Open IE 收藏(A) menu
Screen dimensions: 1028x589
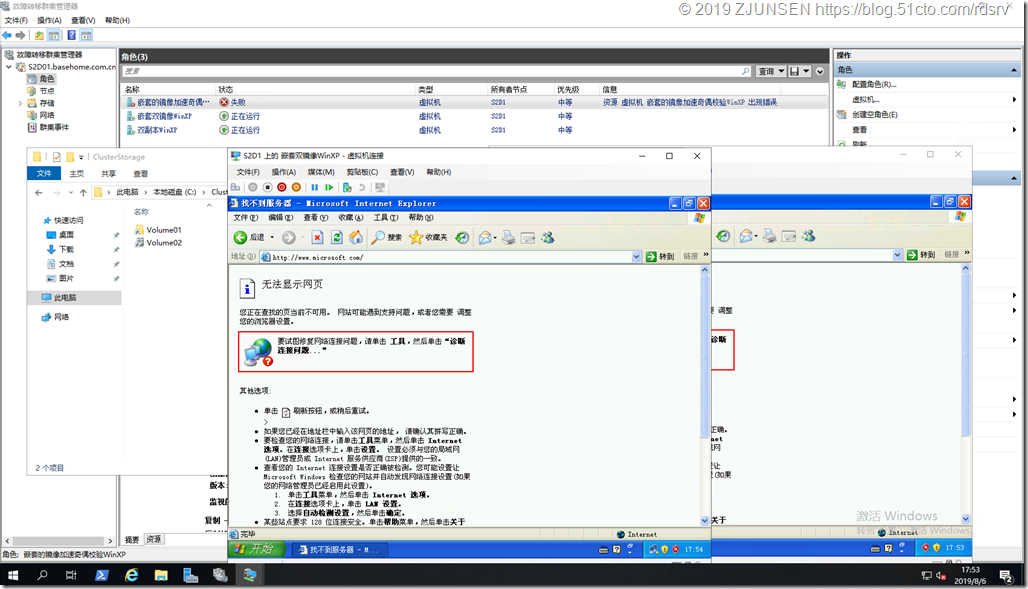click(350, 218)
